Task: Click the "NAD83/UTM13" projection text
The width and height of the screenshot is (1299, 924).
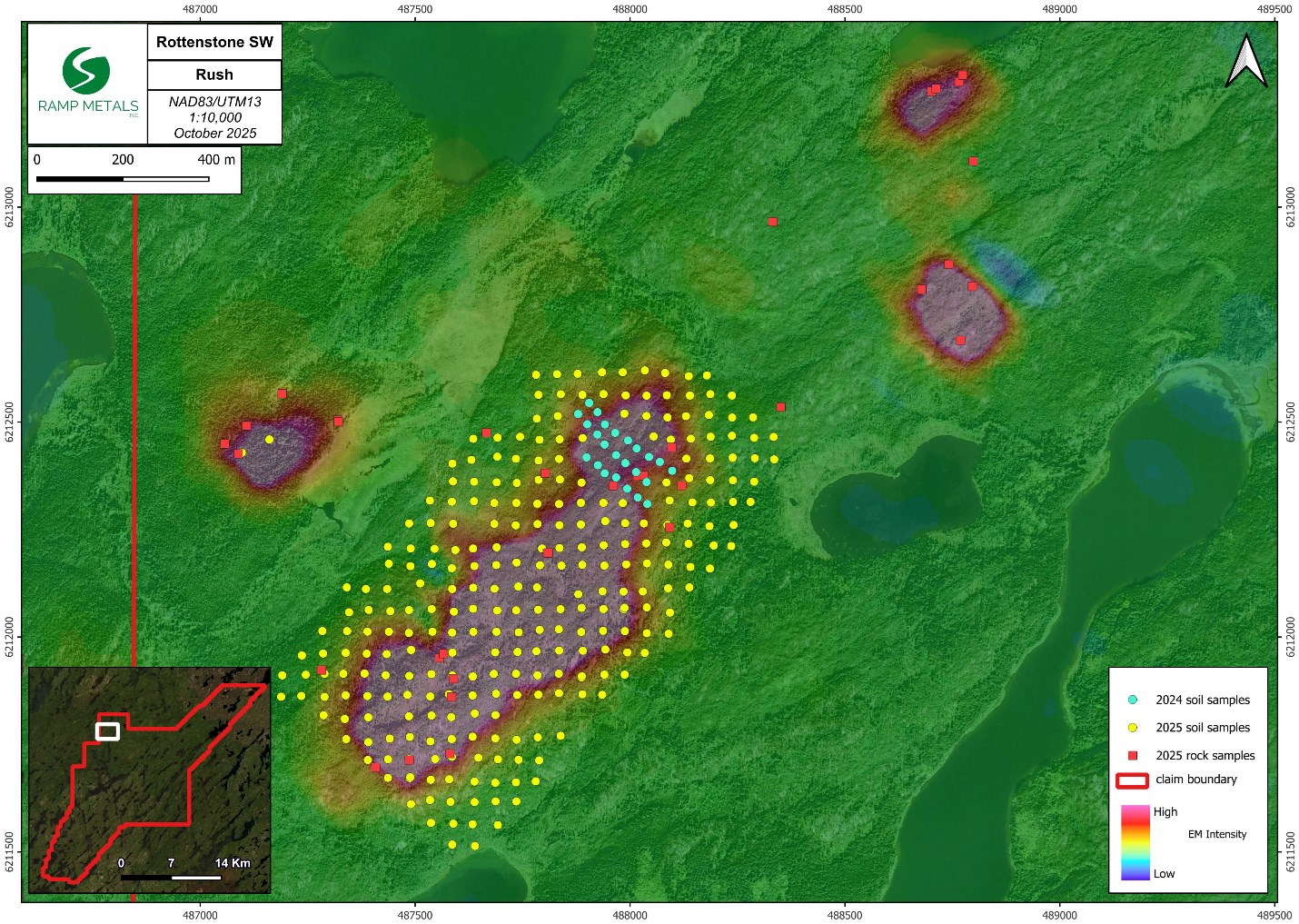Action: 214,102
